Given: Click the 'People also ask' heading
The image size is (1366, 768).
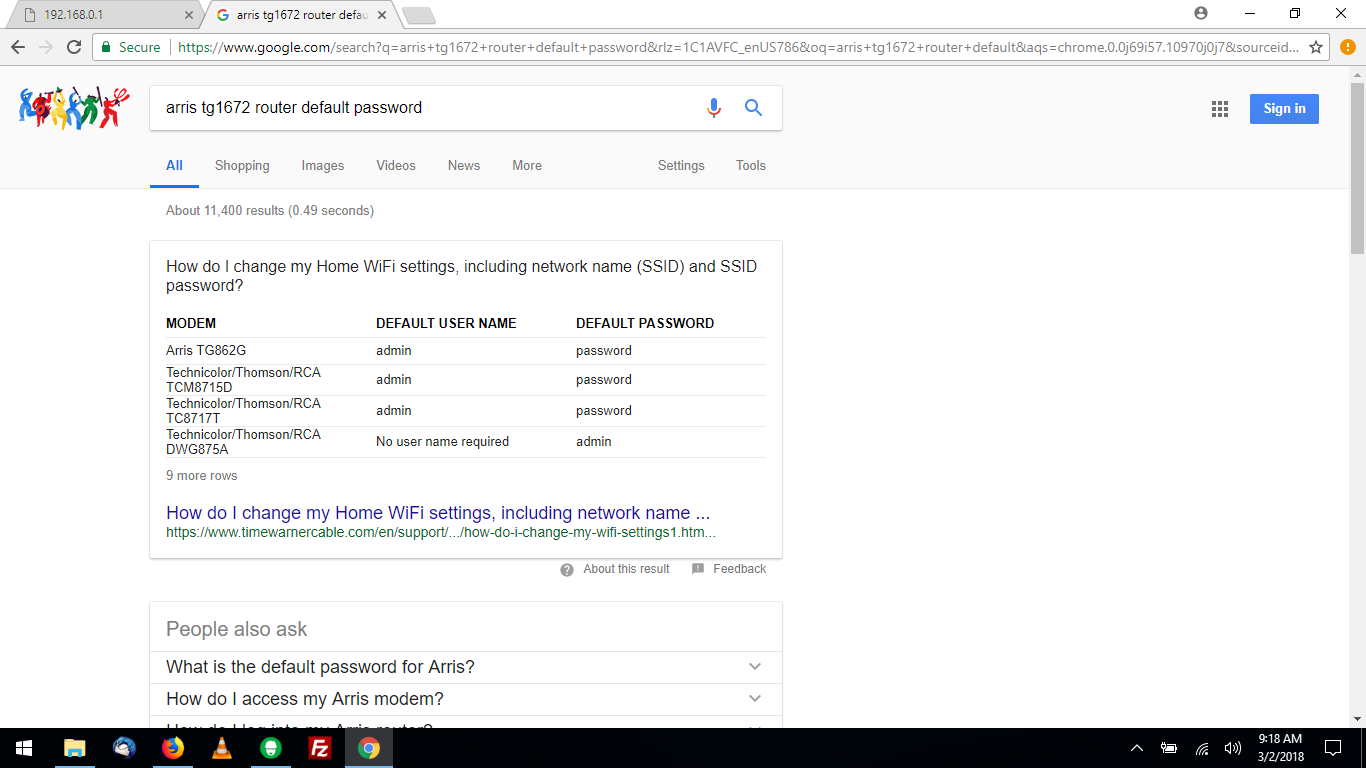Looking at the screenshot, I should click(237, 629).
